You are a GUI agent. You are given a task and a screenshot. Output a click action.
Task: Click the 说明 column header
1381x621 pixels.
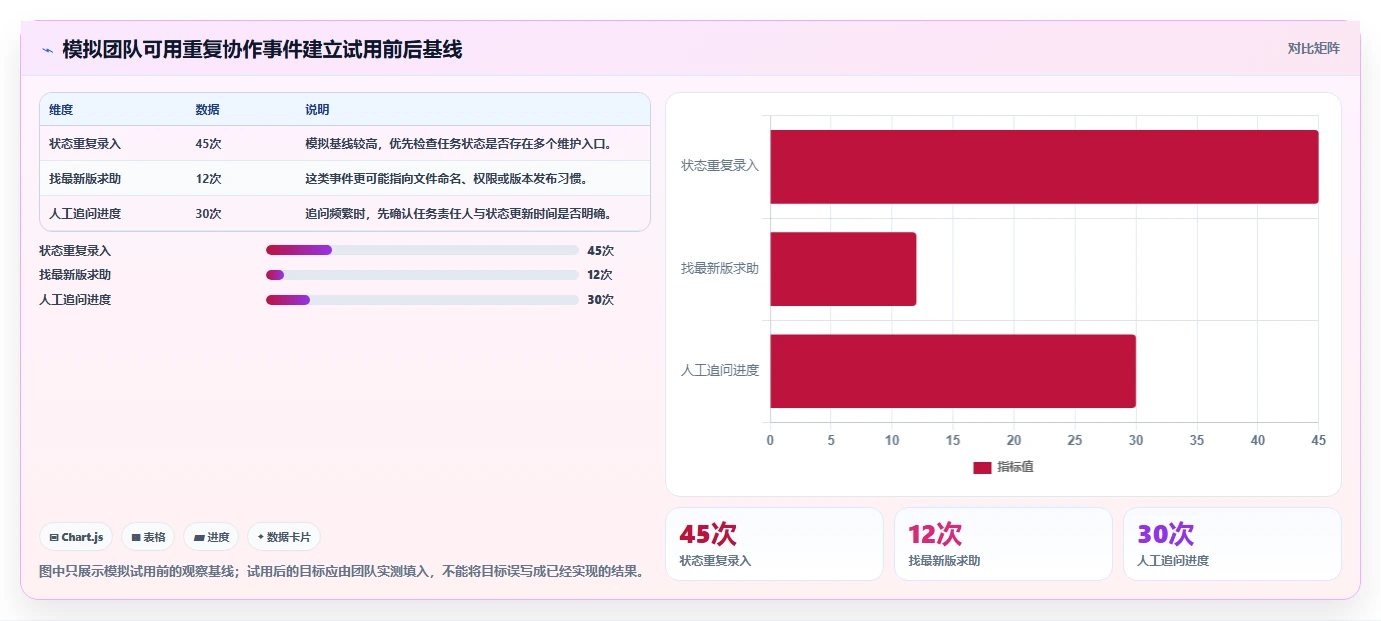coord(317,110)
